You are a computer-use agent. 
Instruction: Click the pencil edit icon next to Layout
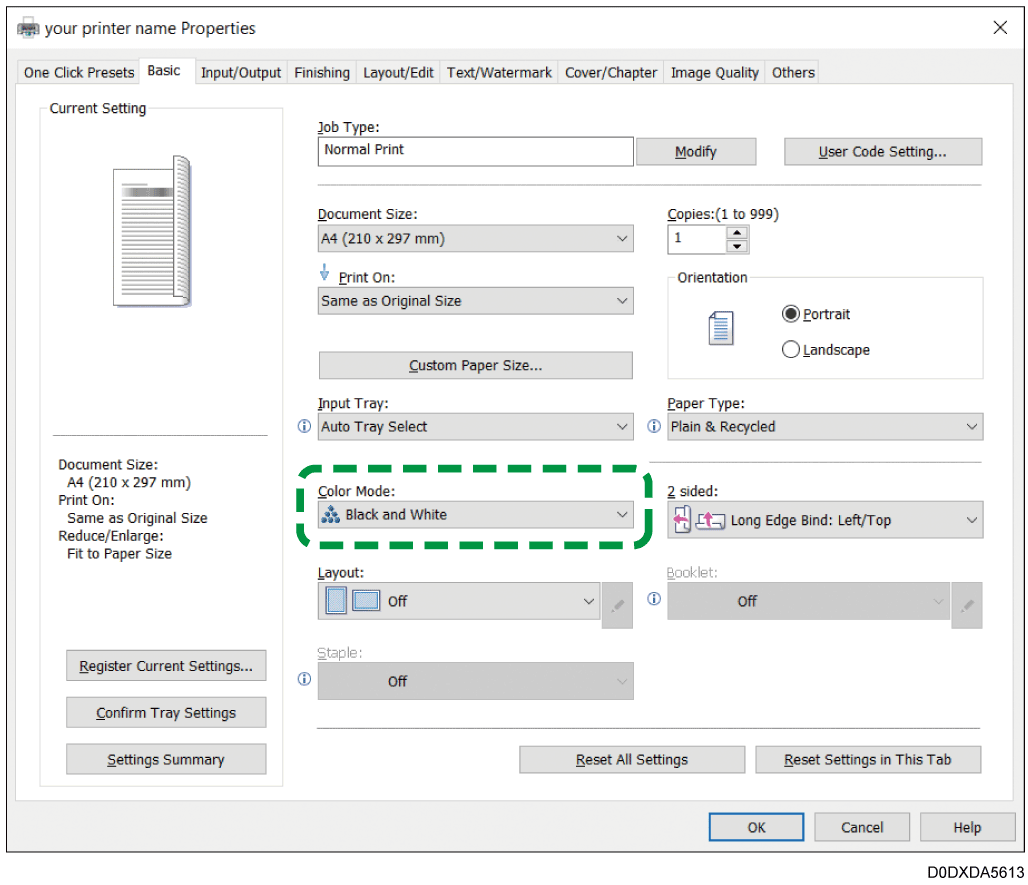[618, 605]
